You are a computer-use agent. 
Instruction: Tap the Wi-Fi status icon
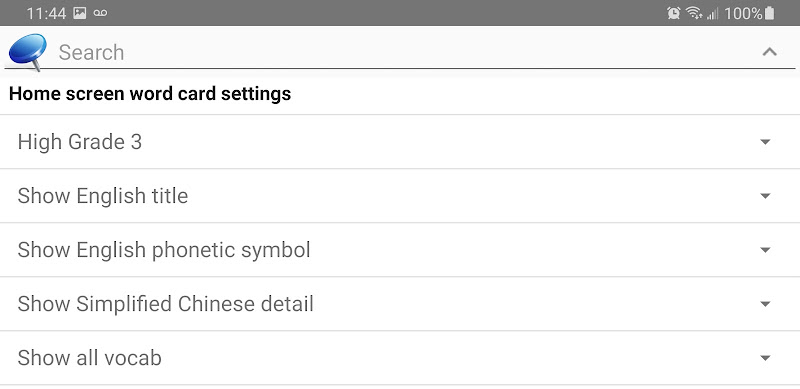point(694,13)
